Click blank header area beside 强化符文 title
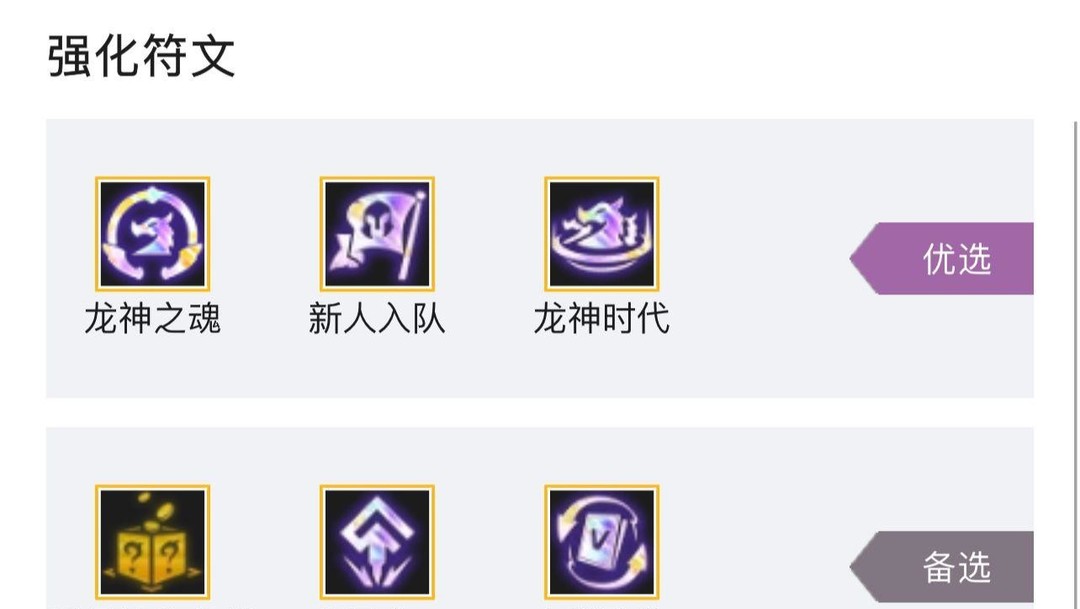 [x=620, y=56]
